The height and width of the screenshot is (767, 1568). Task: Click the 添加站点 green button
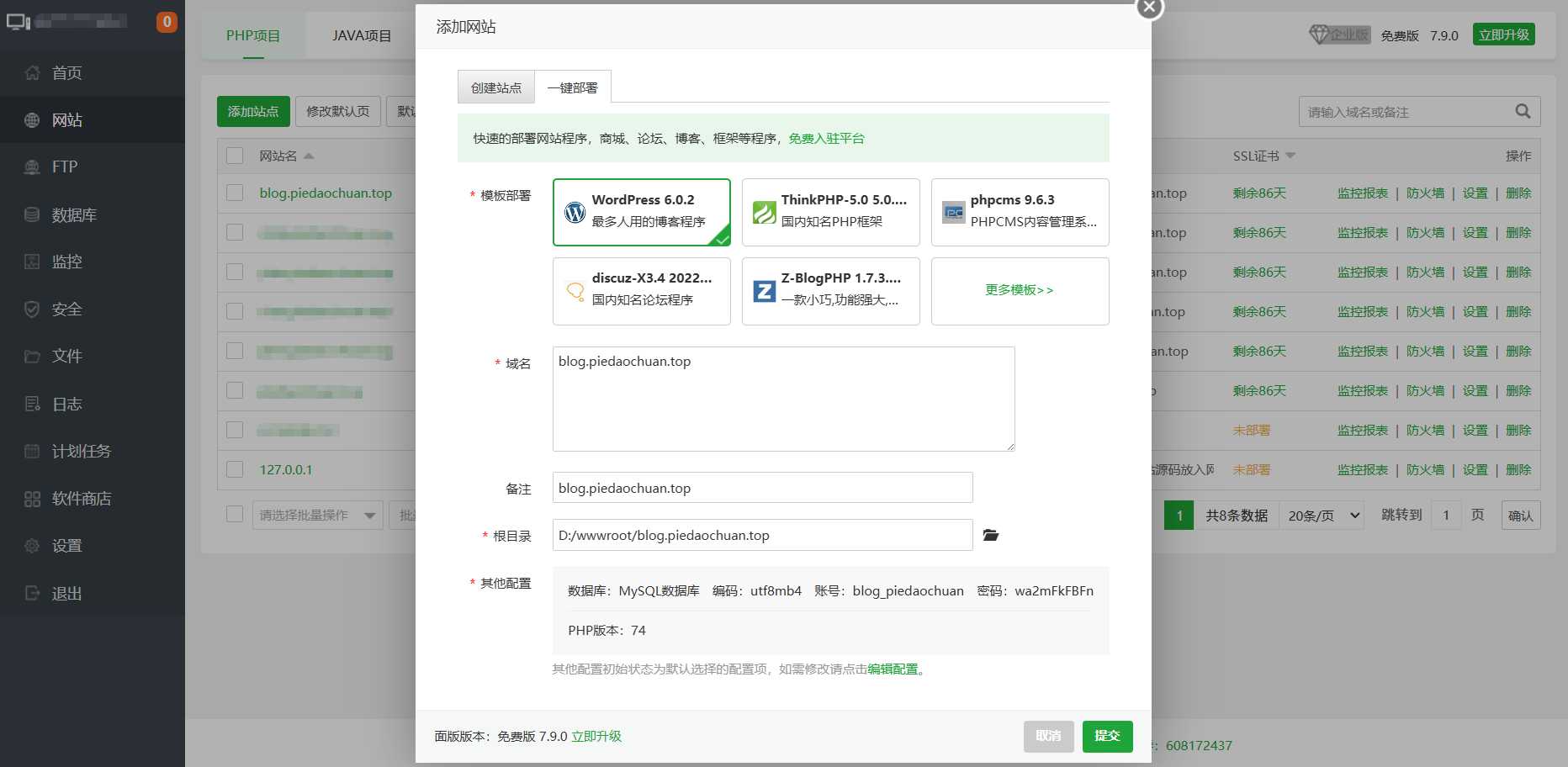(x=253, y=111)
